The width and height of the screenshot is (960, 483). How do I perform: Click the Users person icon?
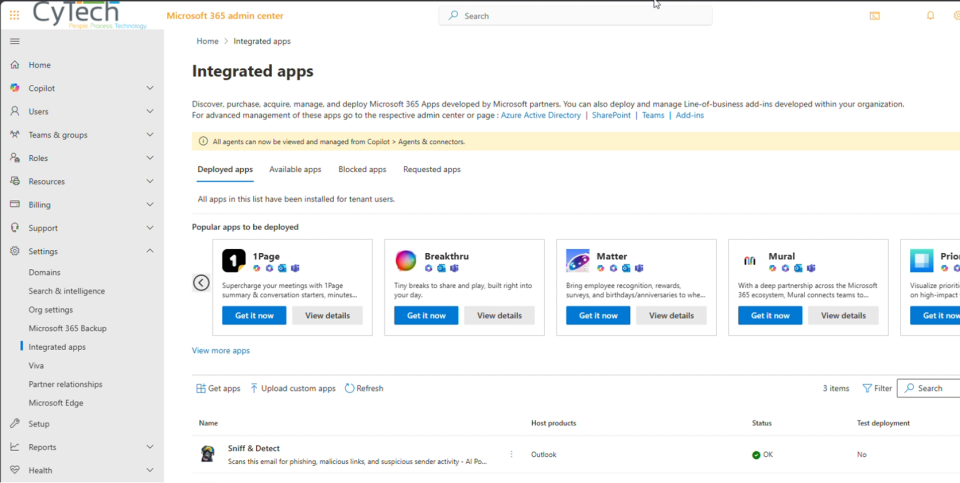(x=15, y=111)
